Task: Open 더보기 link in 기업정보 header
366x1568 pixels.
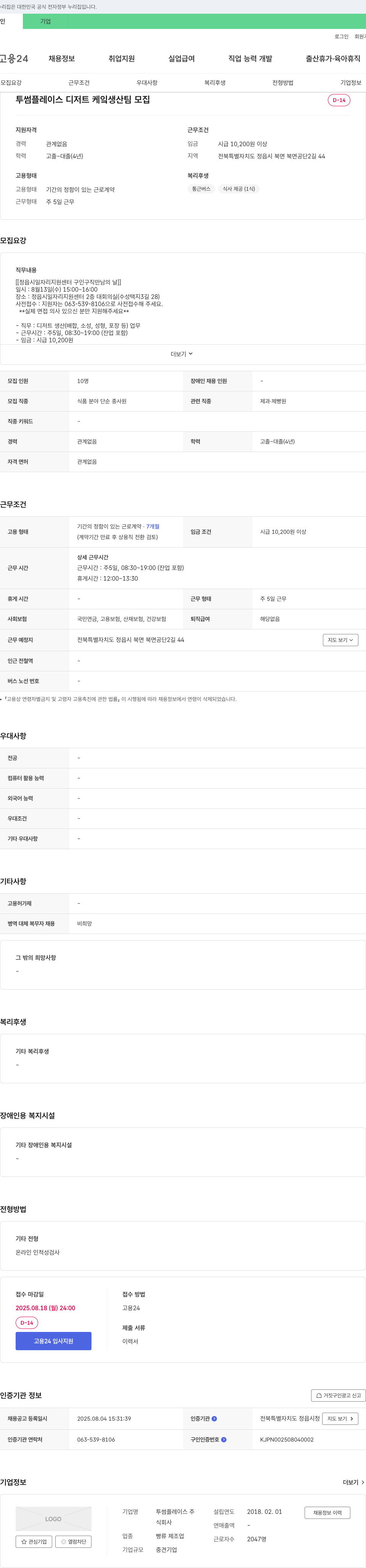Action: 353,1482
